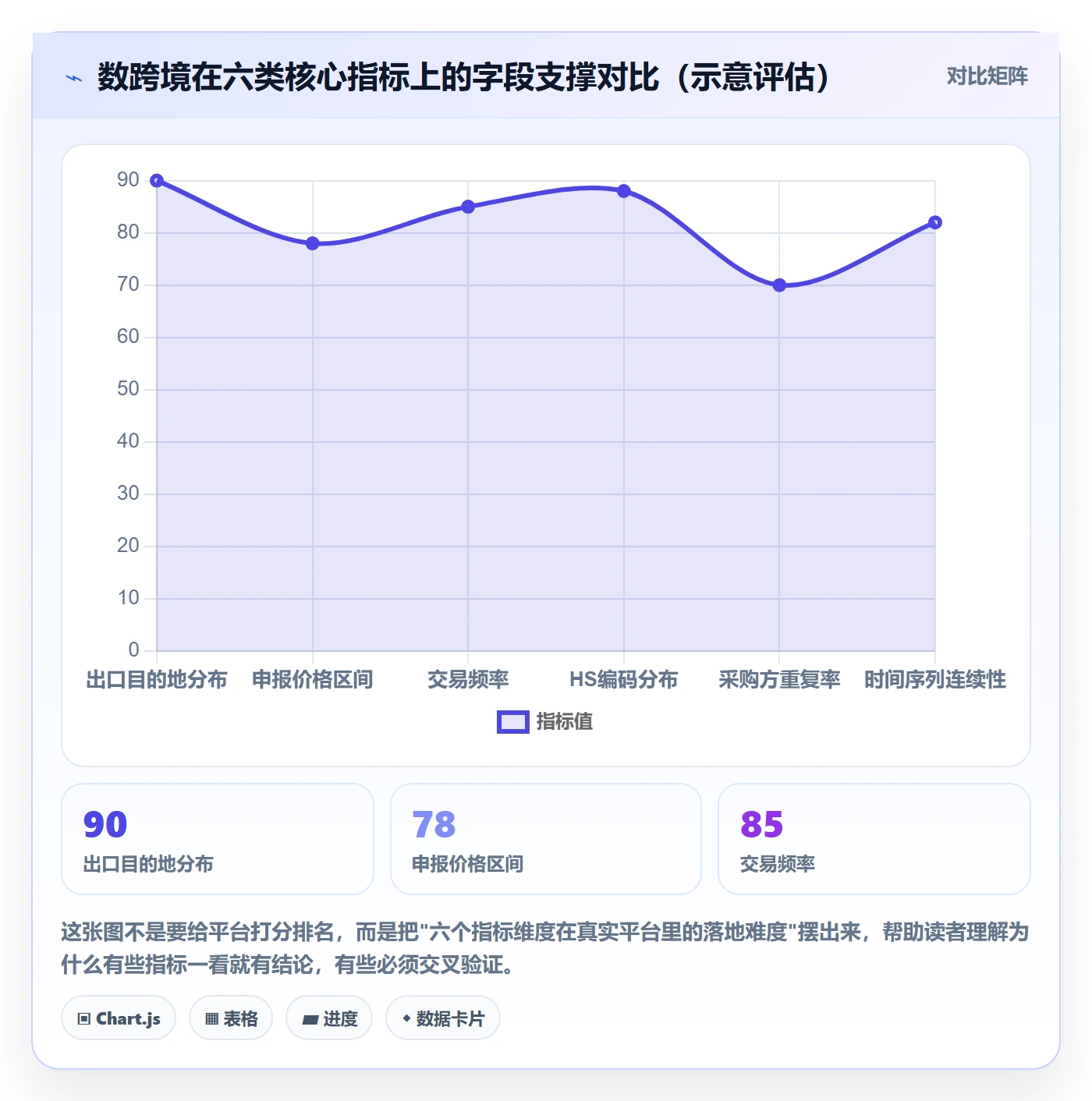Screen dimensions: 1092x1101
Task: Select the 采购方重复率 x-axis label
Action: click(x=779, y=680)
